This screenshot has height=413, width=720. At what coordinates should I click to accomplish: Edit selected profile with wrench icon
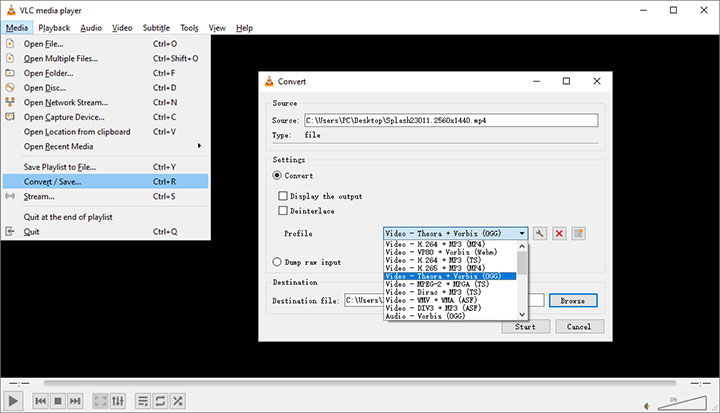click(x=540, y=233)
